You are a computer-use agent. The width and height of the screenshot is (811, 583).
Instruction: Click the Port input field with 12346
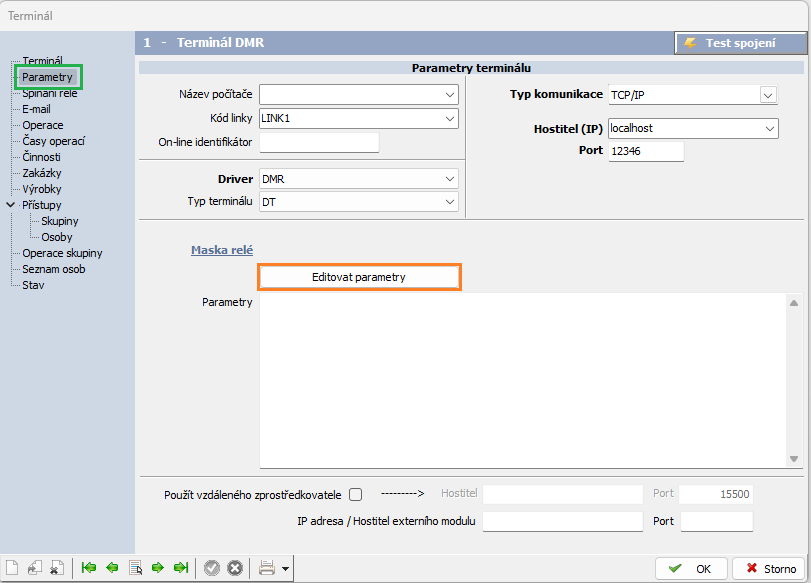[x=645, y=151]
